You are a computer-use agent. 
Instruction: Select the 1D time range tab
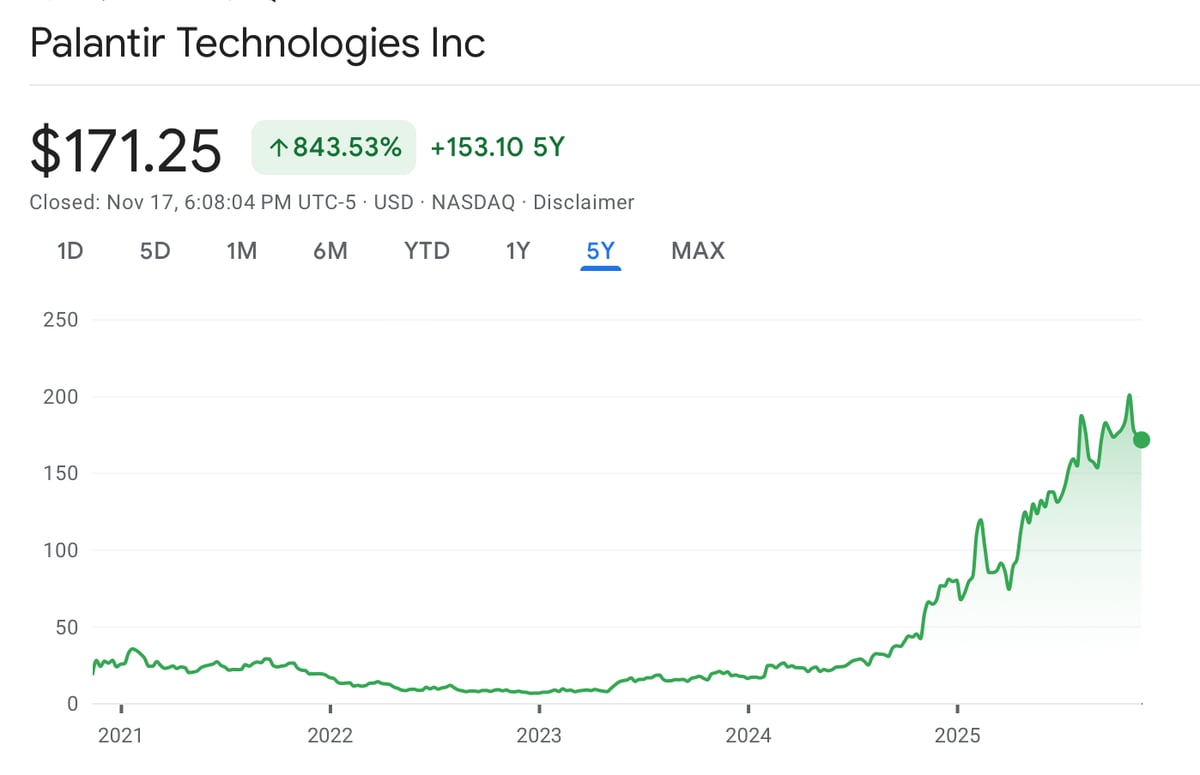point(70,250)
